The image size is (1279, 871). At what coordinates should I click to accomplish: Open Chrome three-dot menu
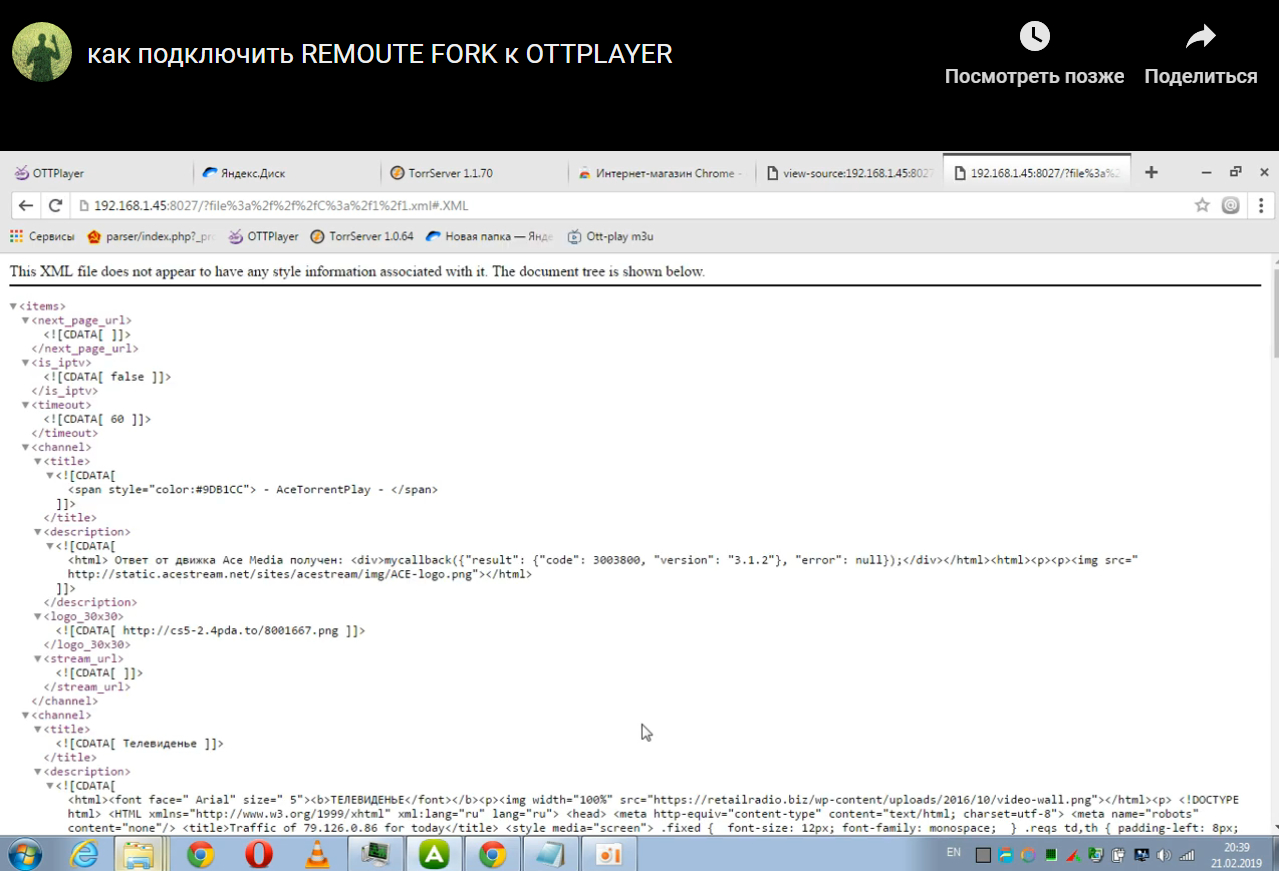pyautogui.click(x=1260, y=206)
